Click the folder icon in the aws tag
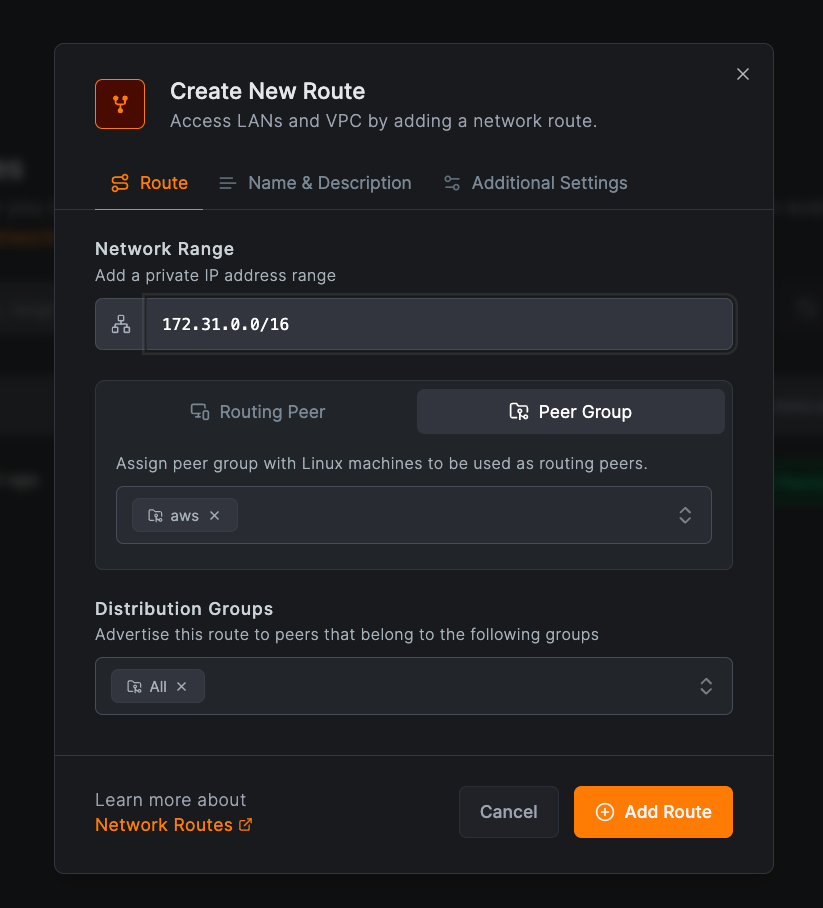823x908 pixels. [155, 516]
